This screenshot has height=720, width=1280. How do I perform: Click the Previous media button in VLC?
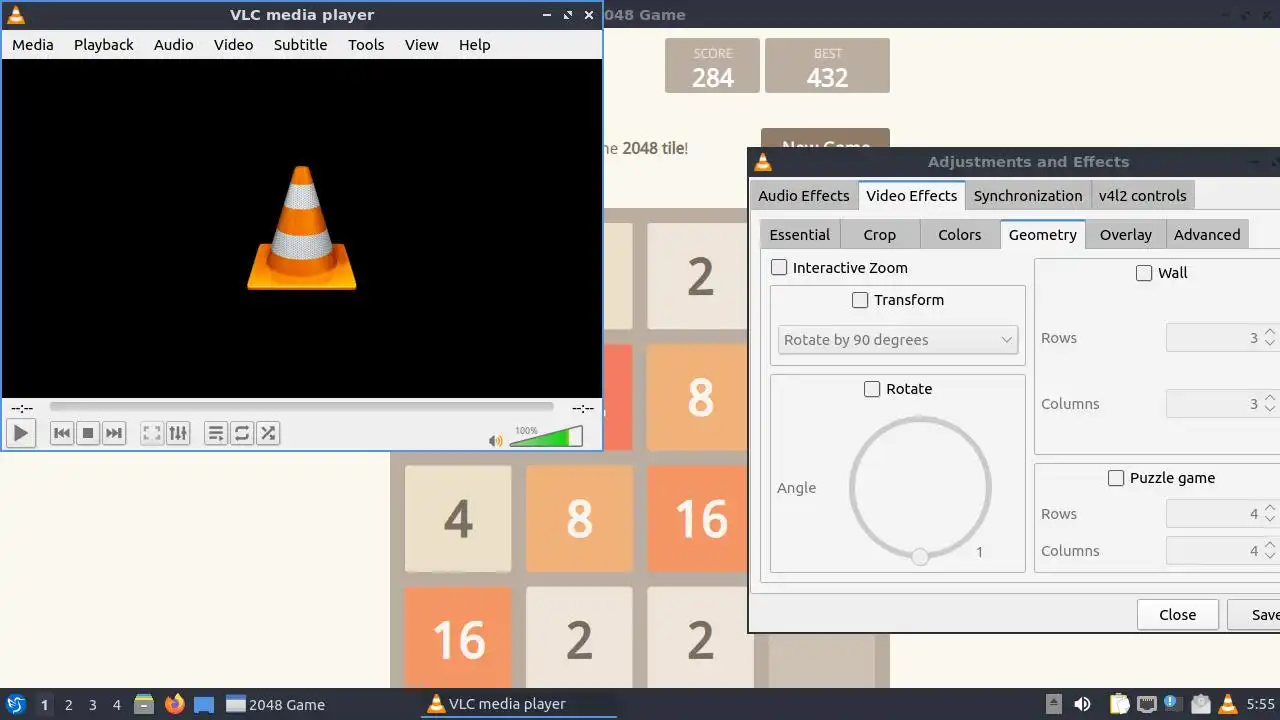(62, 433)
